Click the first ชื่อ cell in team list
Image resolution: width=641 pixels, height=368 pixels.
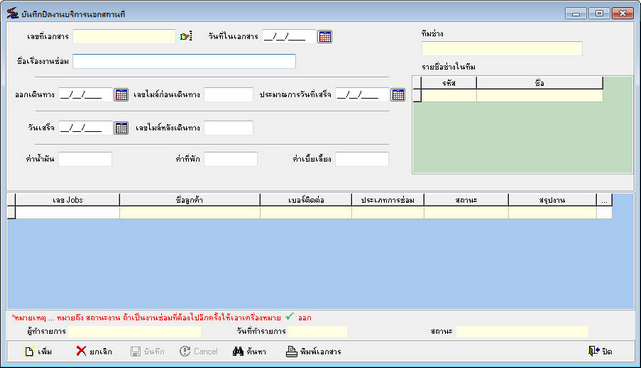540,96
